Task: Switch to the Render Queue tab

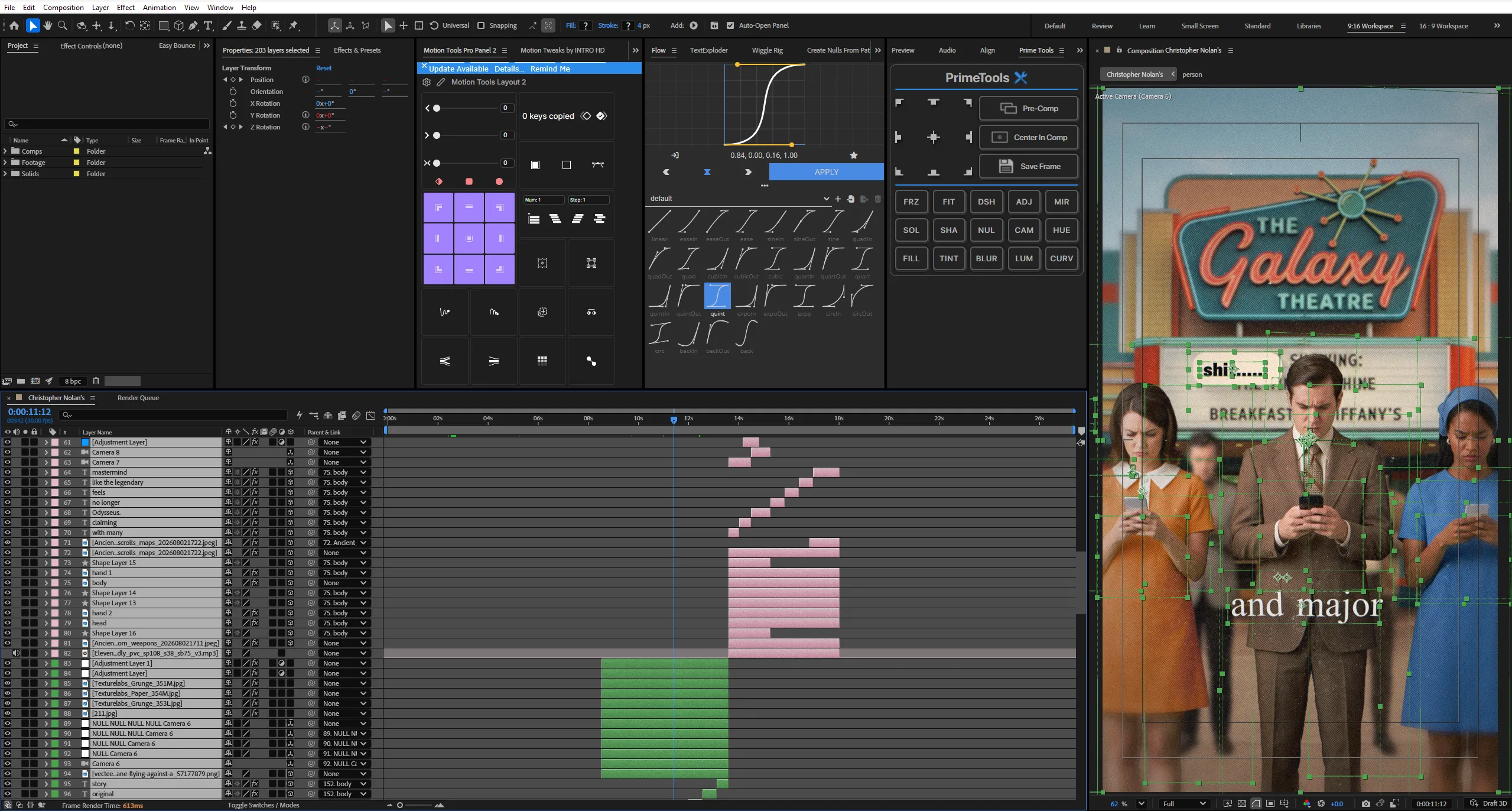Action: [x=138, y=398]
